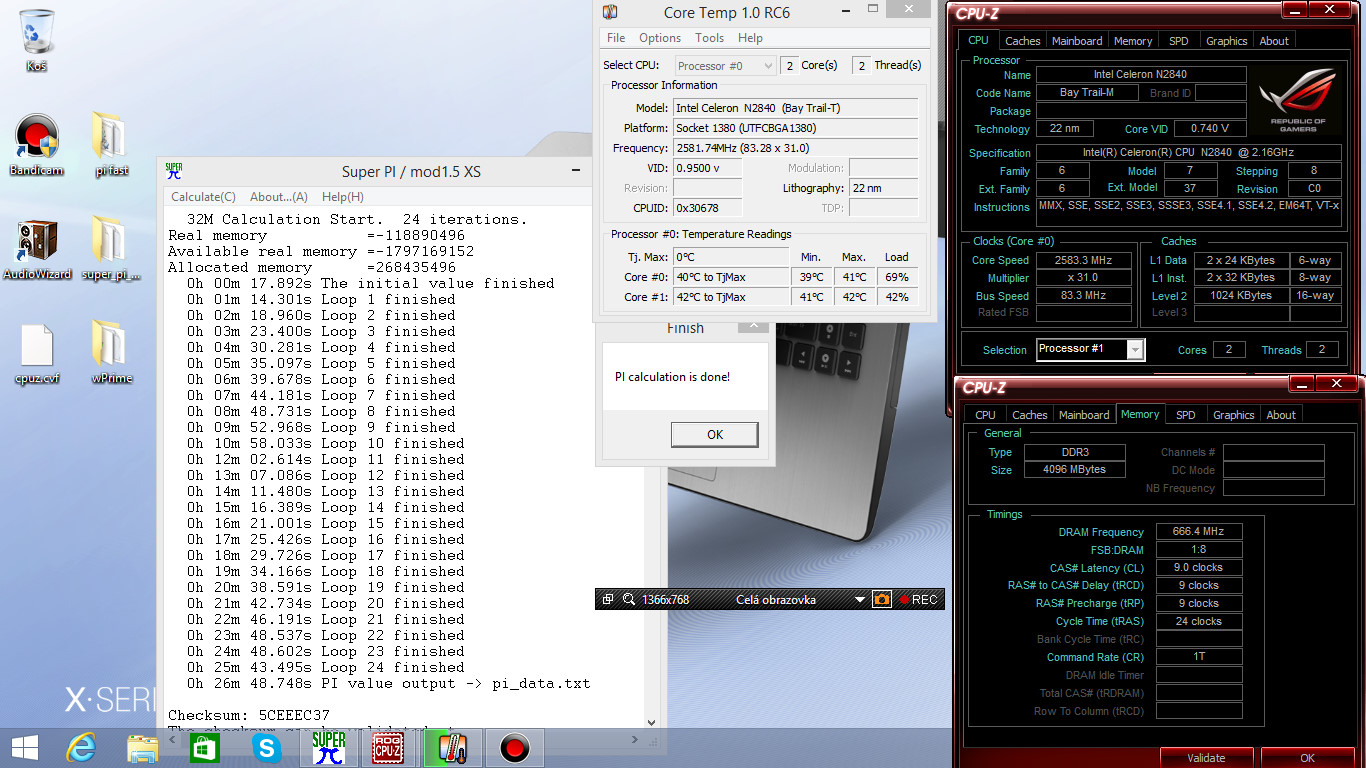Click the 1366x768 resolution text on Bandicam bar

(665, 600)
